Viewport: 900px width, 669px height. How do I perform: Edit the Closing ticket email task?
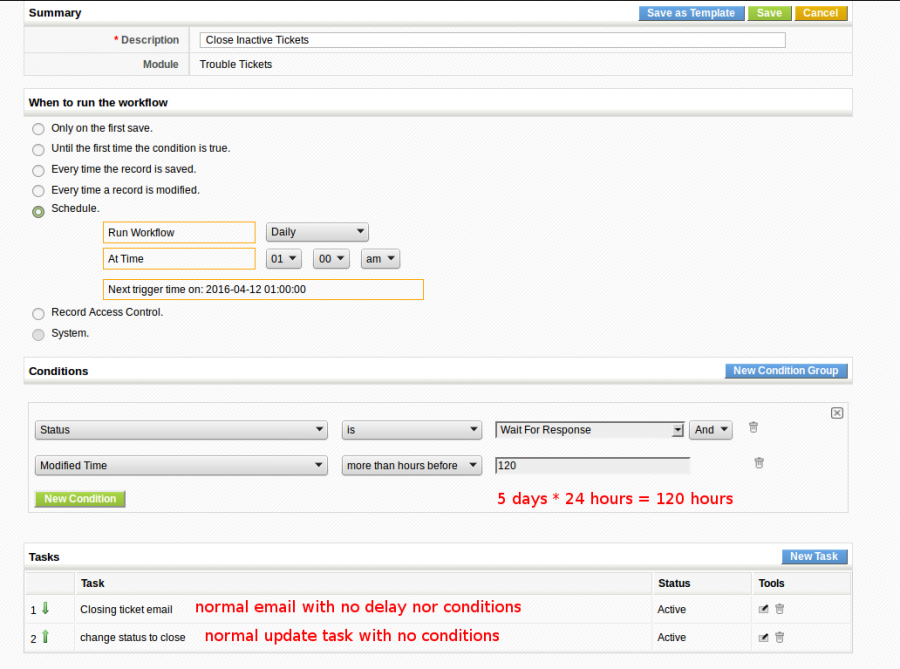[764, 609]
